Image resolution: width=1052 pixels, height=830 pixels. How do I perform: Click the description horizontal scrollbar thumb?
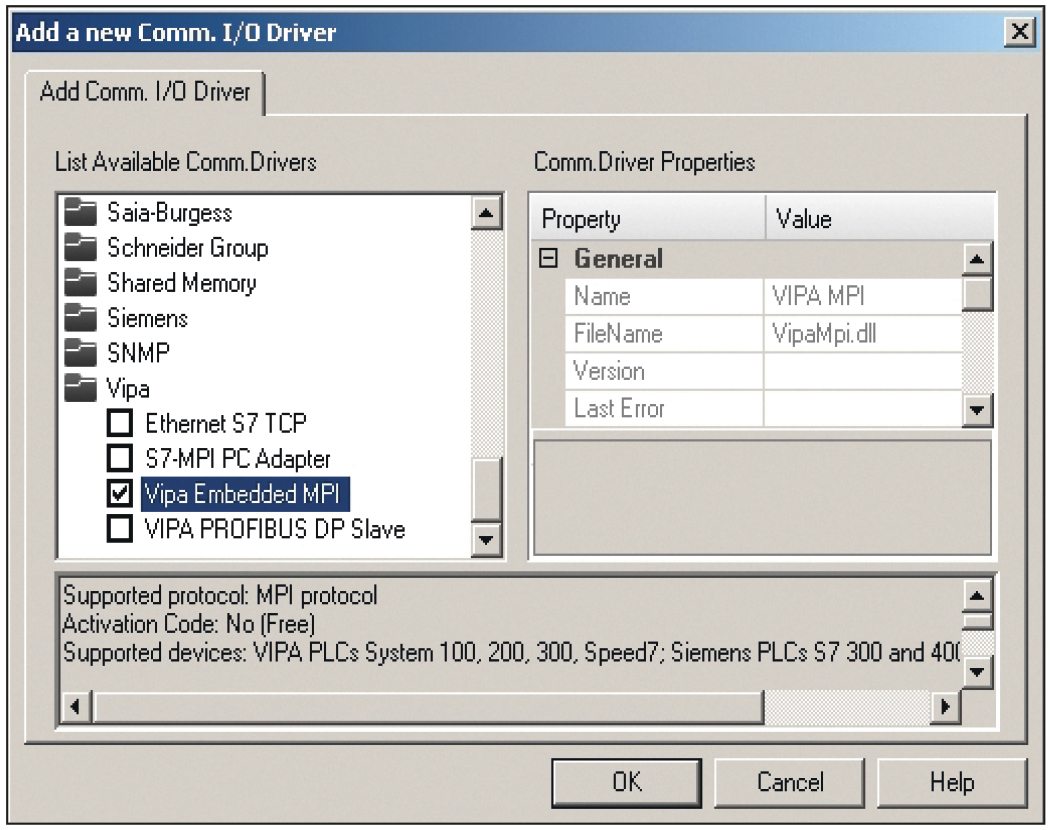tap(428, 707)
